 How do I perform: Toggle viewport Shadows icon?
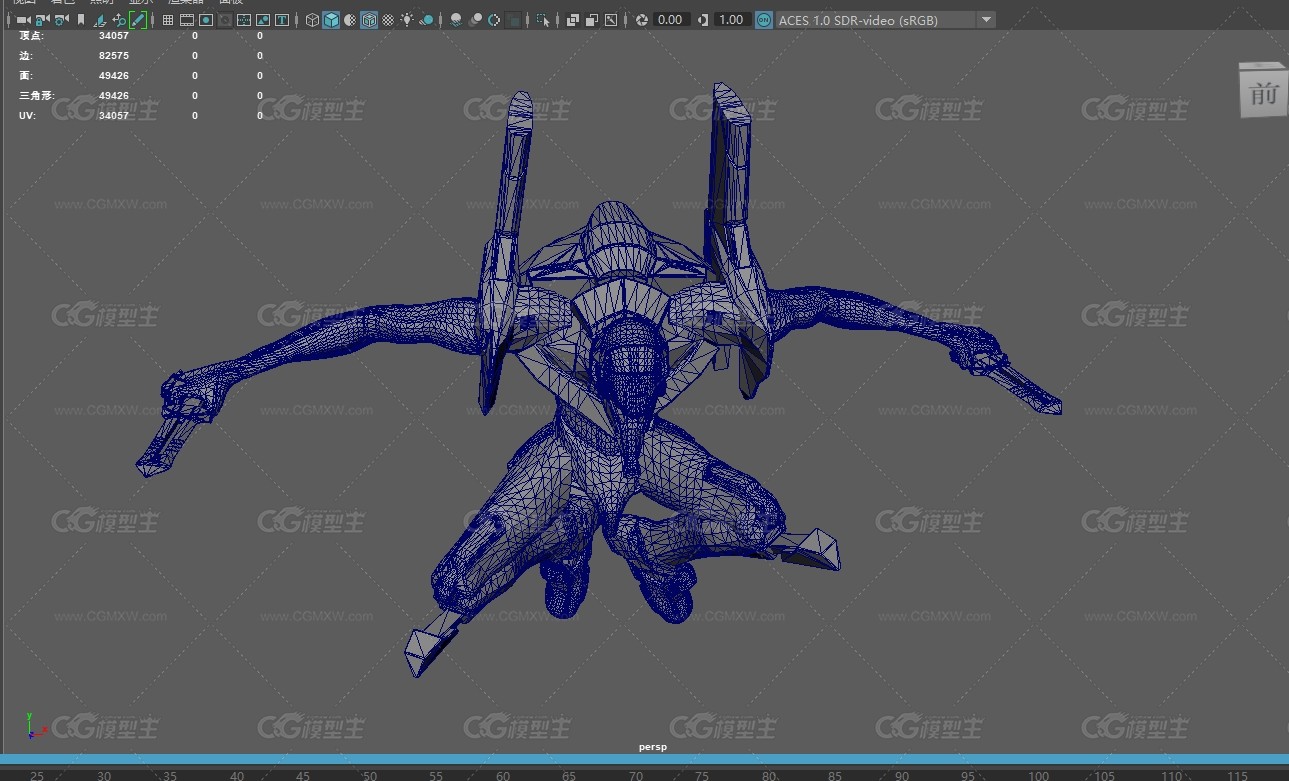(426, 20)
